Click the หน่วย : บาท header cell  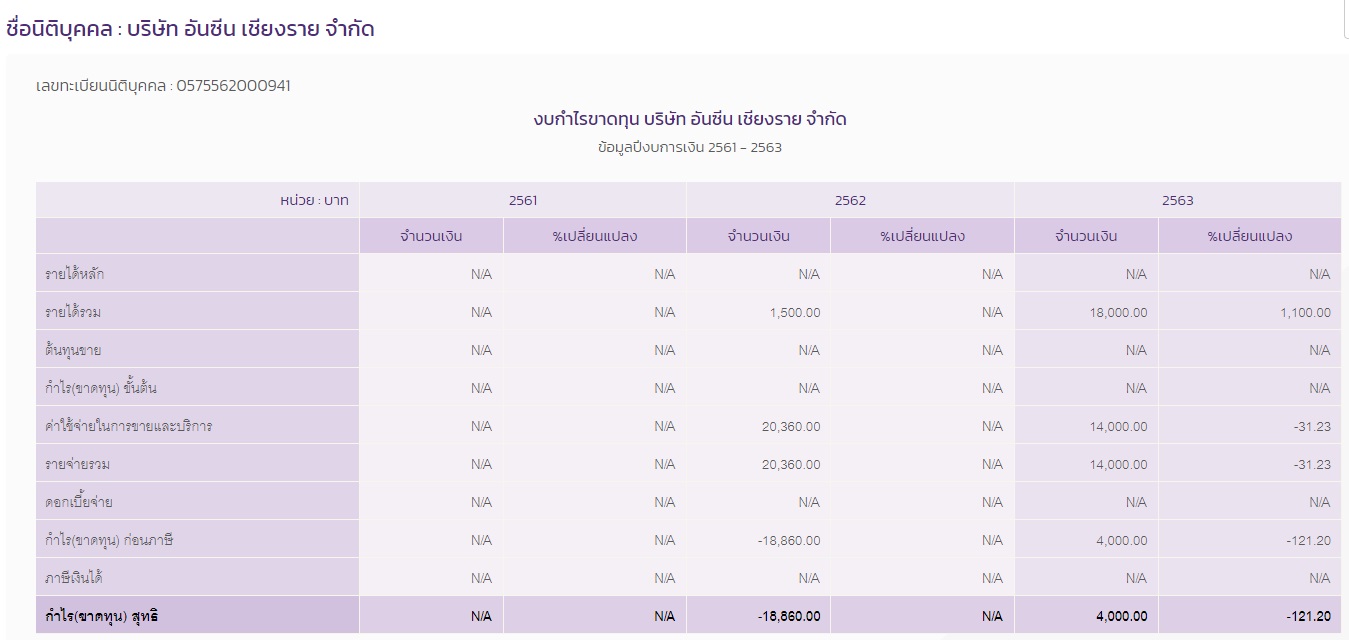click(314, 200)
